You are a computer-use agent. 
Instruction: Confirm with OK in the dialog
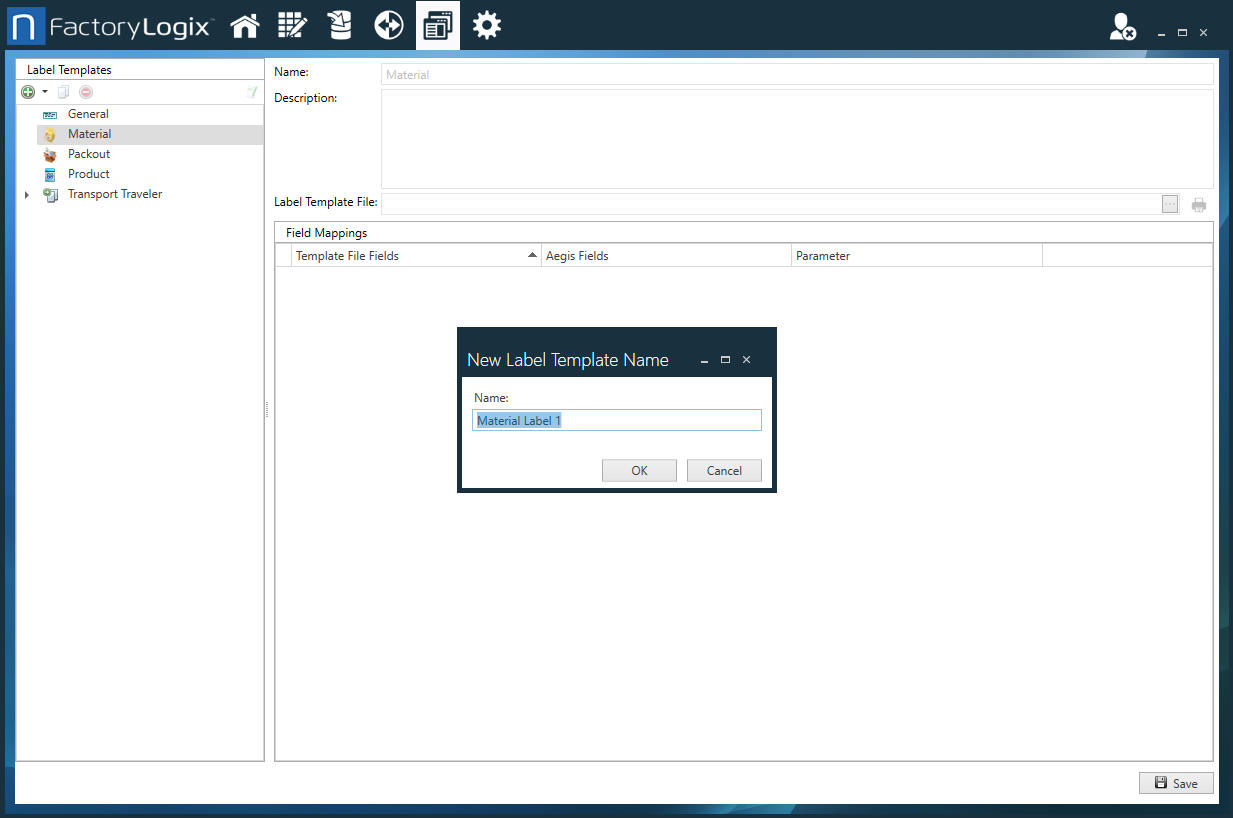click(639, 470)
